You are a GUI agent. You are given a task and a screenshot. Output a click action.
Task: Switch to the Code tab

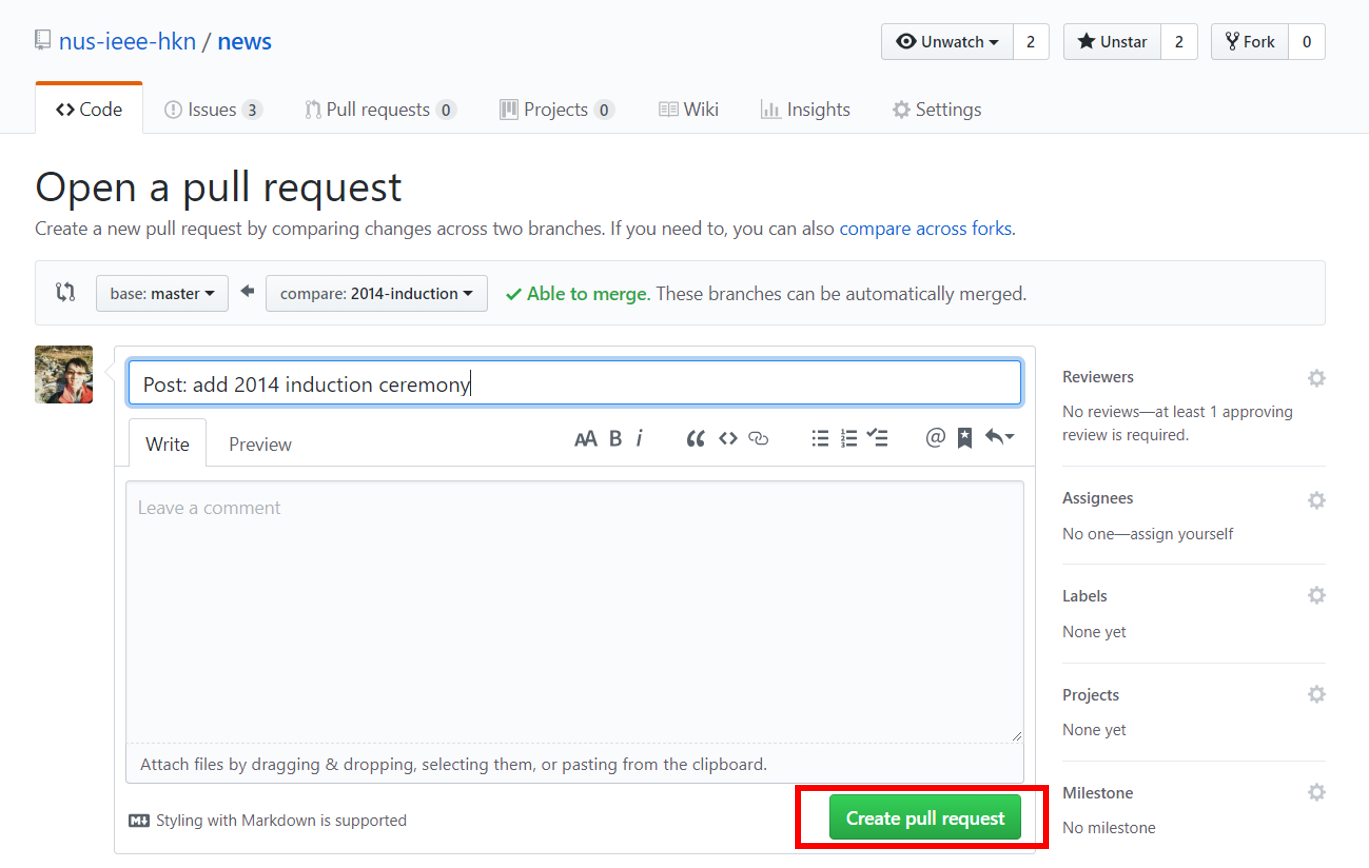(x=89, y=109)
